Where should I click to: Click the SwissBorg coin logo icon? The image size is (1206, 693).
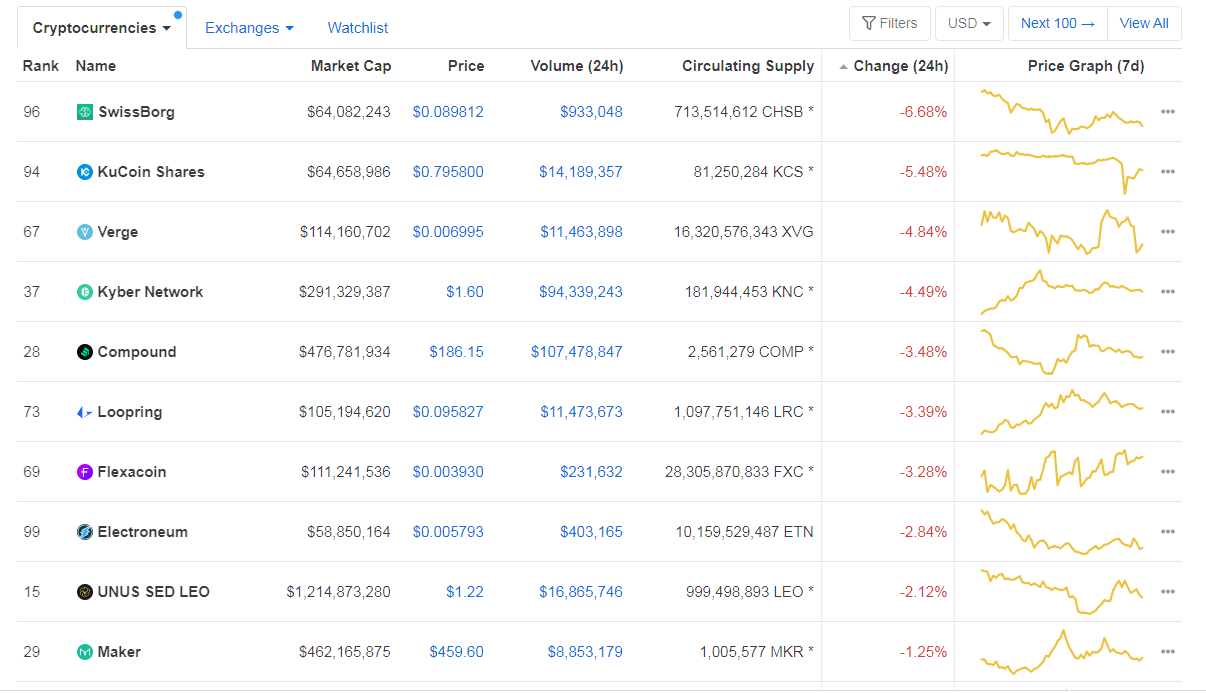(x=85, y=112)
